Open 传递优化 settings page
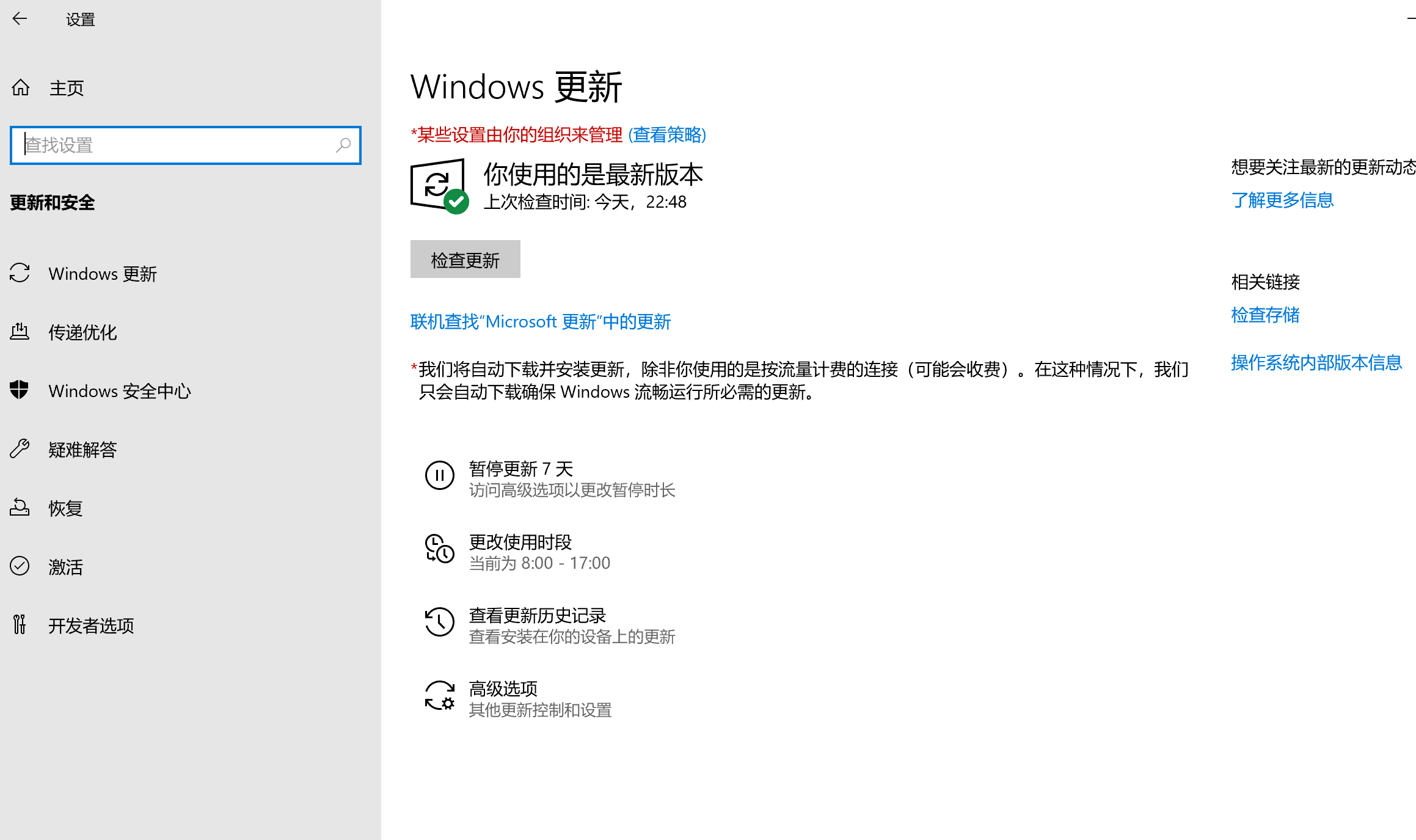1416x840 pixels. pos(82,332)
